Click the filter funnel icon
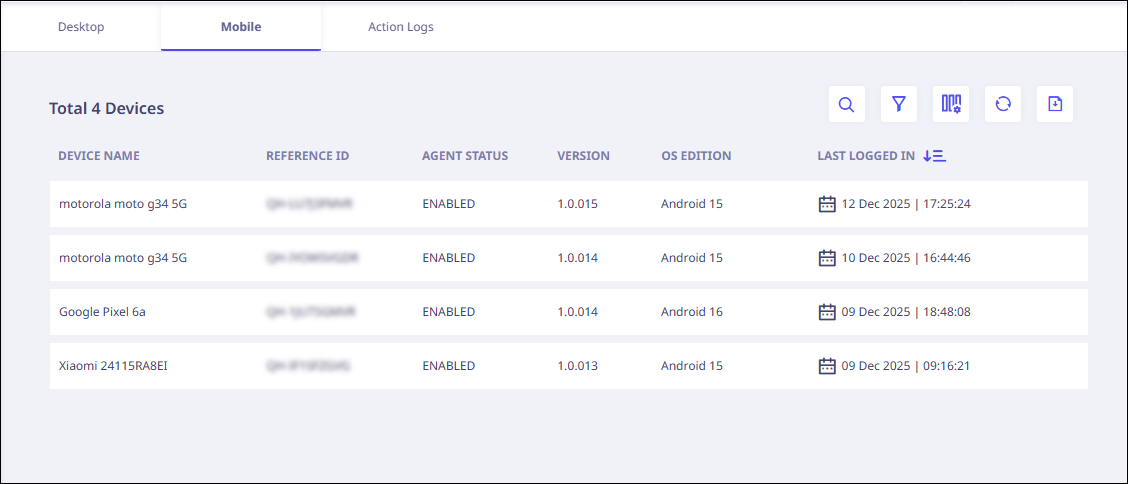 tap(899, 104)
